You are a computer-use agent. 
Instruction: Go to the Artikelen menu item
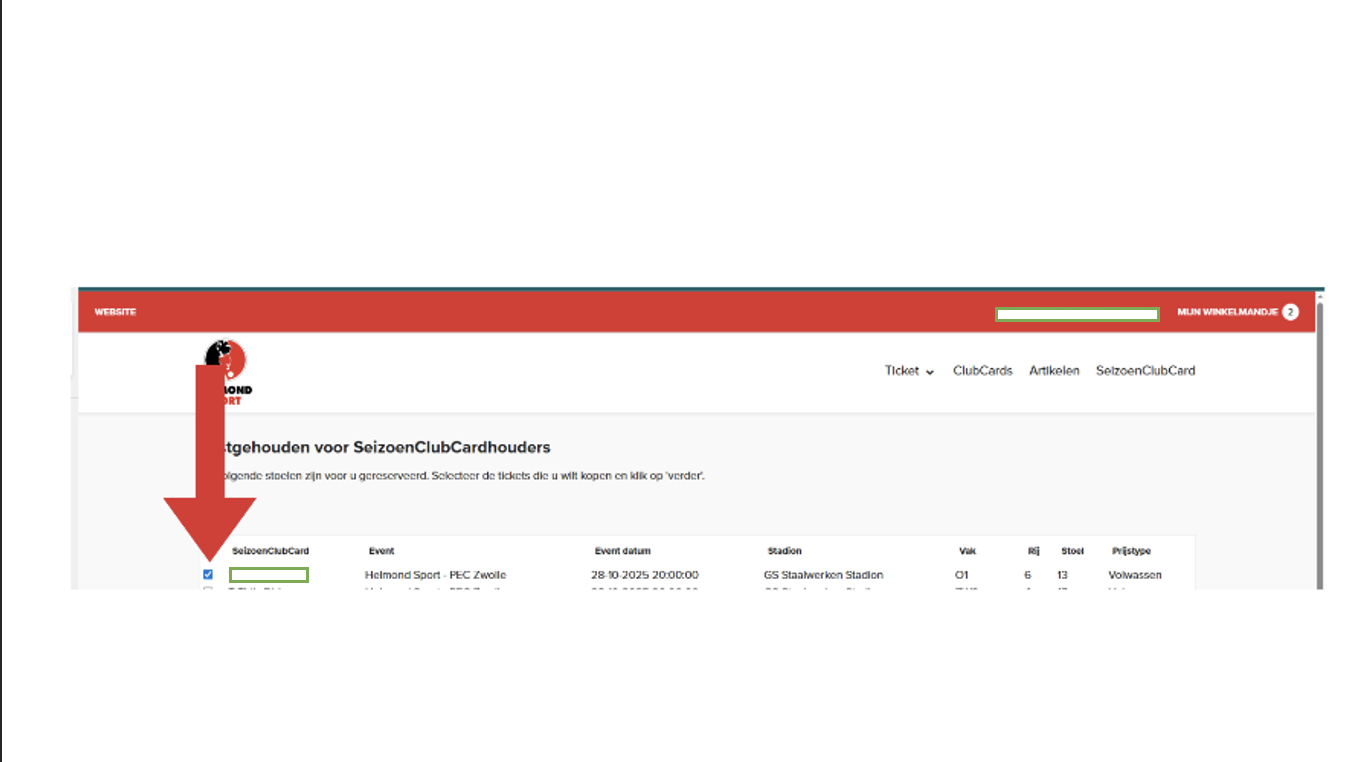point(1054,371)
